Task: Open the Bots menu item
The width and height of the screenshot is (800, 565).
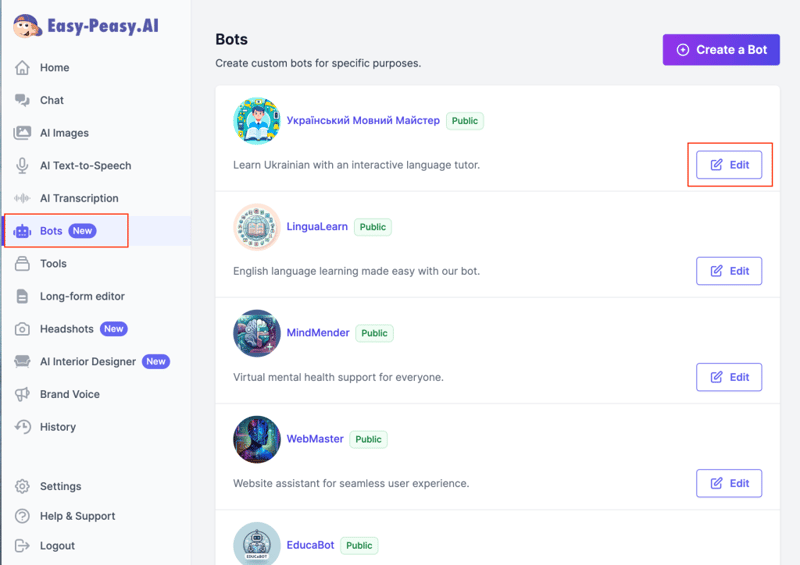Action: coord(51,231)
